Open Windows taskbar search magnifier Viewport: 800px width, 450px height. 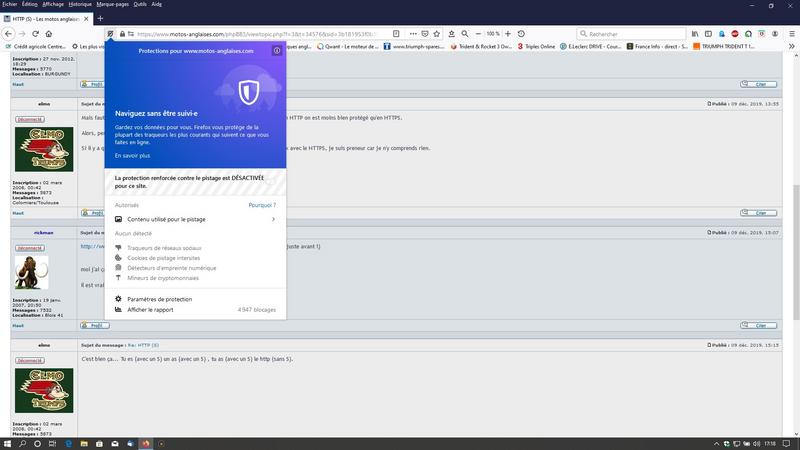(x=22, y=444)
